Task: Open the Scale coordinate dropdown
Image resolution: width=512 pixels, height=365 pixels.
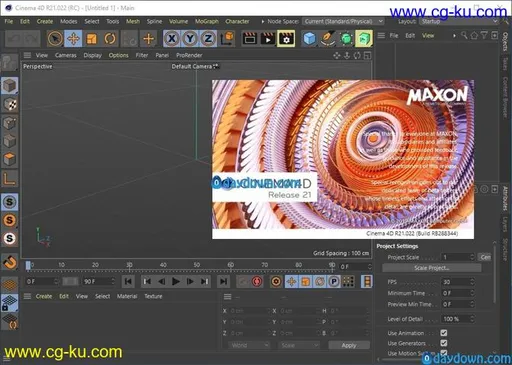Action: [299, 345]
